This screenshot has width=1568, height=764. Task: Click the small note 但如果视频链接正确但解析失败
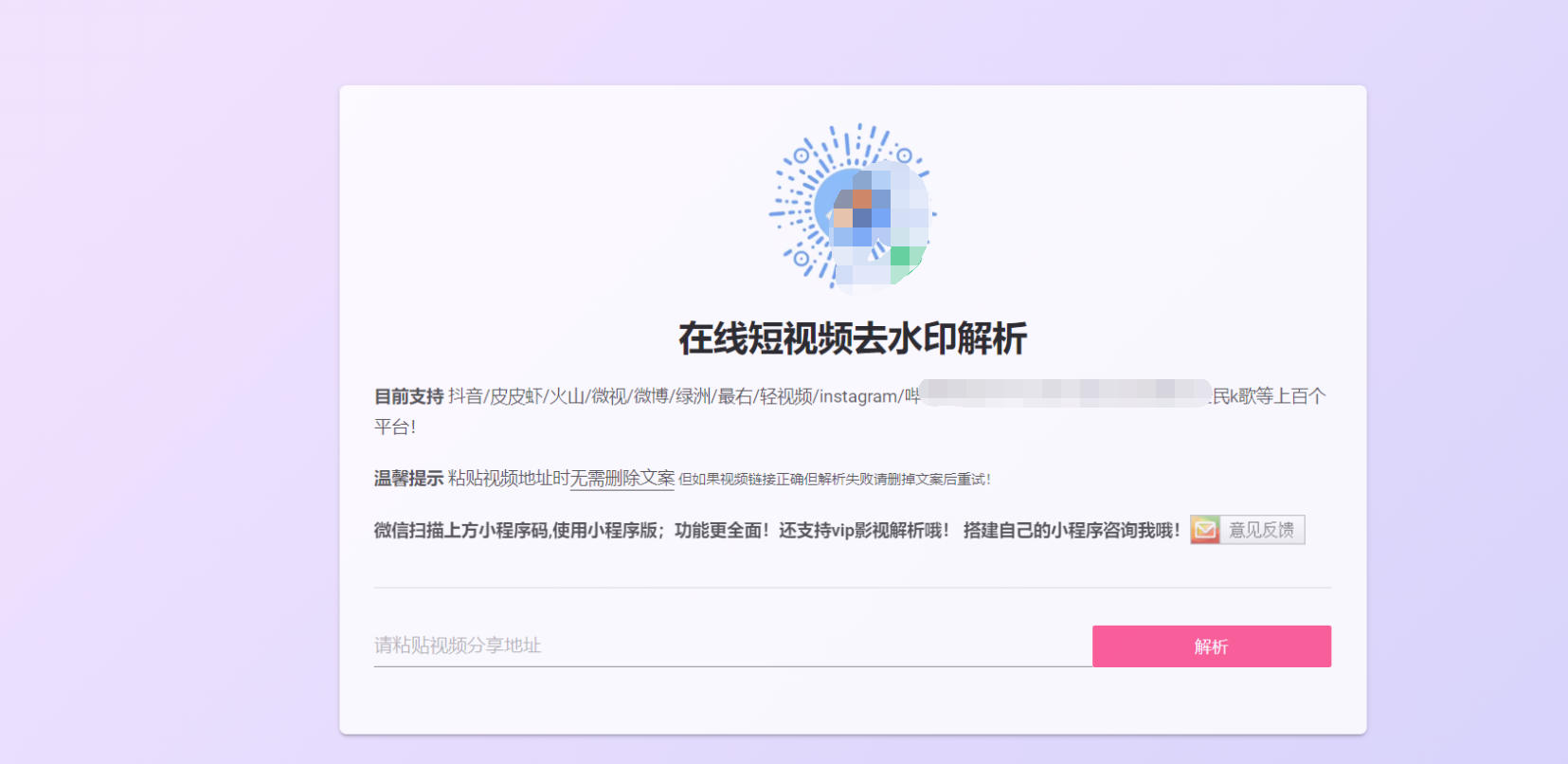tap(776, 480)
